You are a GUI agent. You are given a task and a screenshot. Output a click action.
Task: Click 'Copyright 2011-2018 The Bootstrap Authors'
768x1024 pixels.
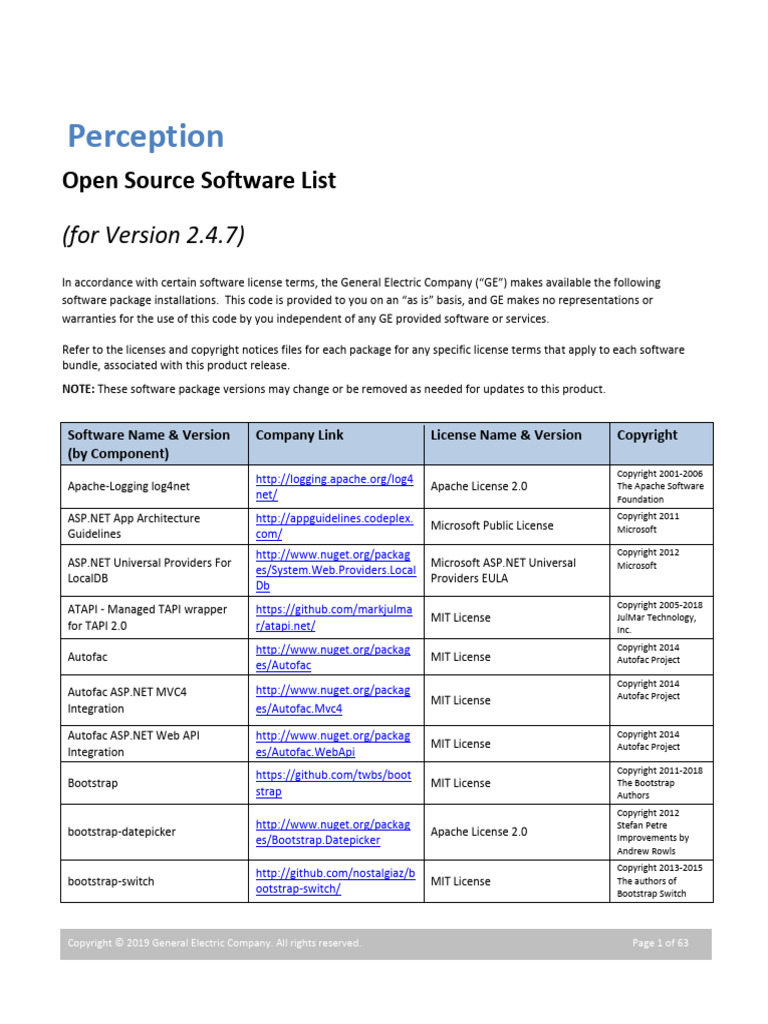click(x=660, y=782)
